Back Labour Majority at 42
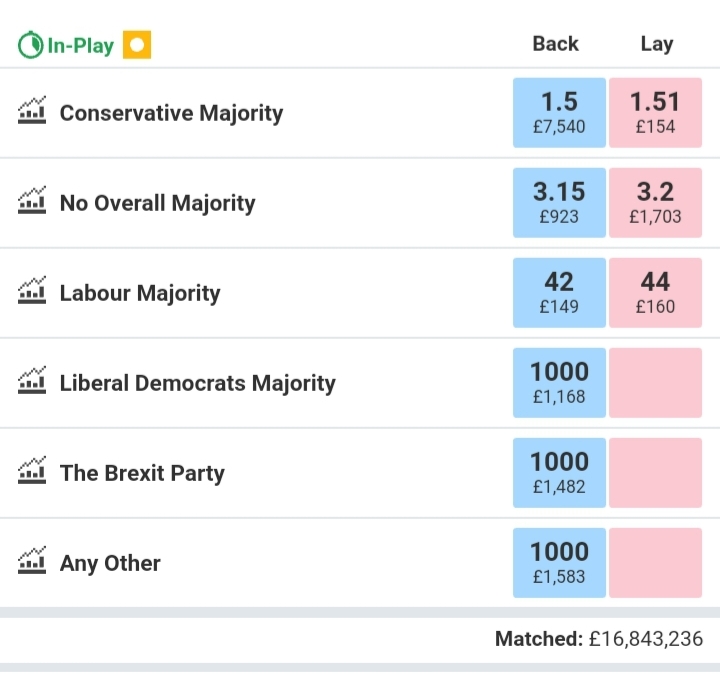Viewport: 720px width, 689px height. coord(559,293)
